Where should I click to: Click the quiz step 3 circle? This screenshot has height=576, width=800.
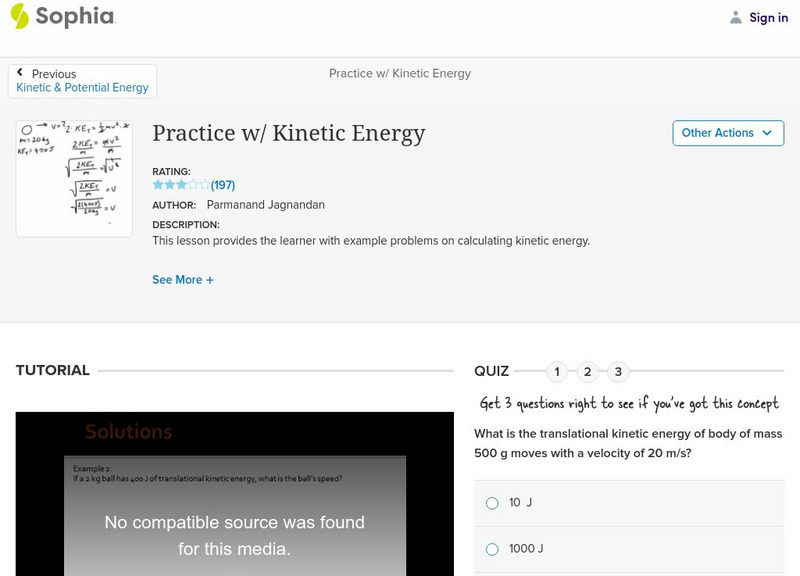[620, 370]
